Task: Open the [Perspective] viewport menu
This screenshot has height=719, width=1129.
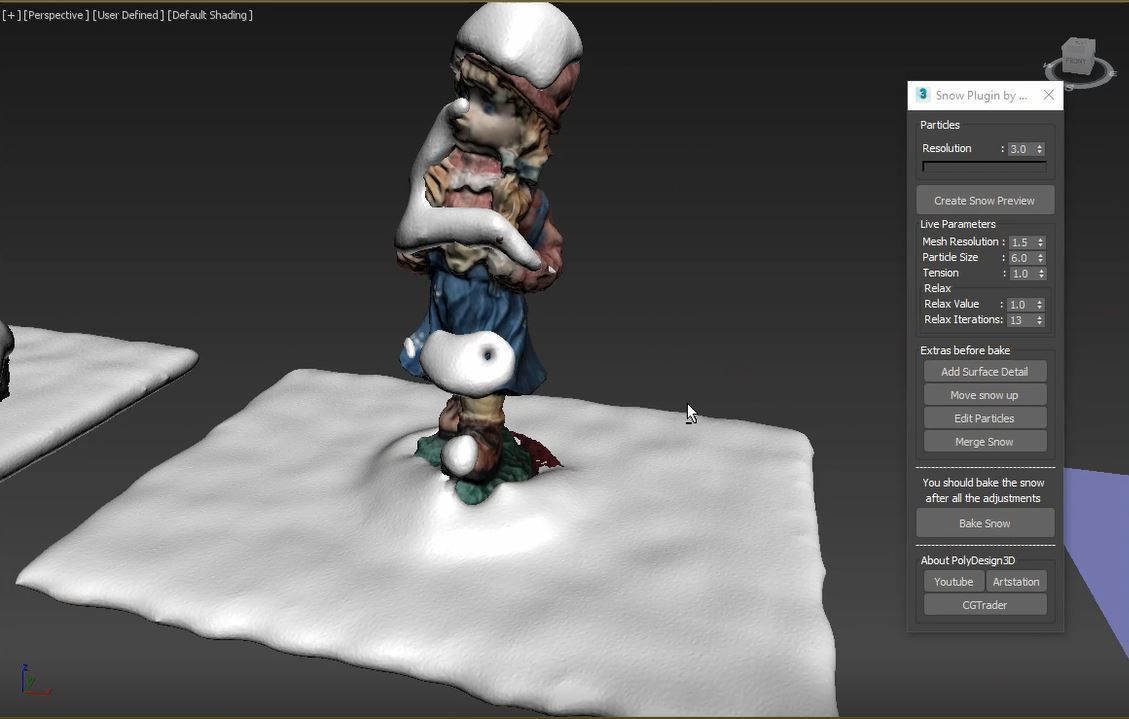Action: (x=56, y=15)
